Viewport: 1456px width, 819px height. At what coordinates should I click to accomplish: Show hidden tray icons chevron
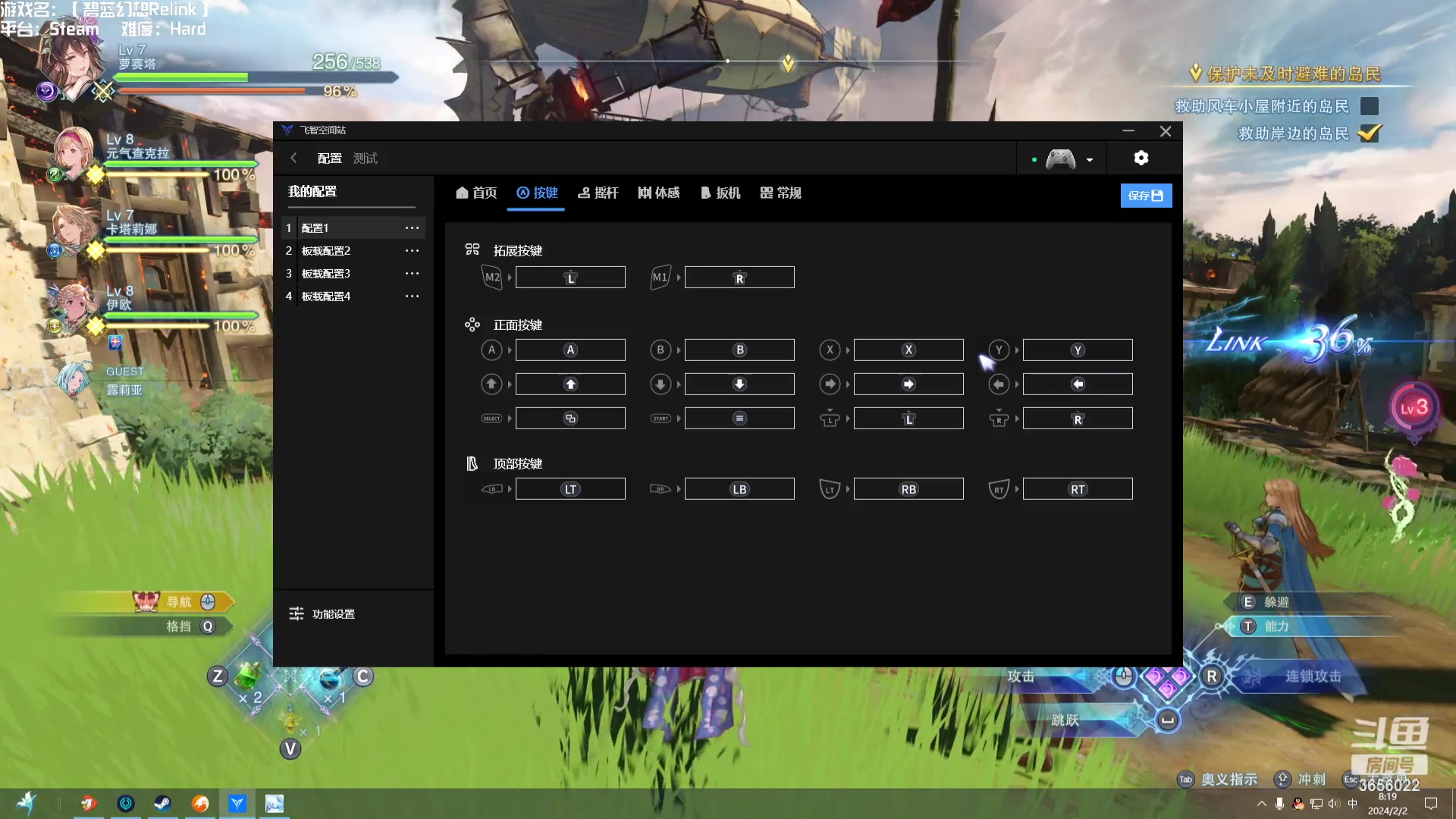point(1261,804)
